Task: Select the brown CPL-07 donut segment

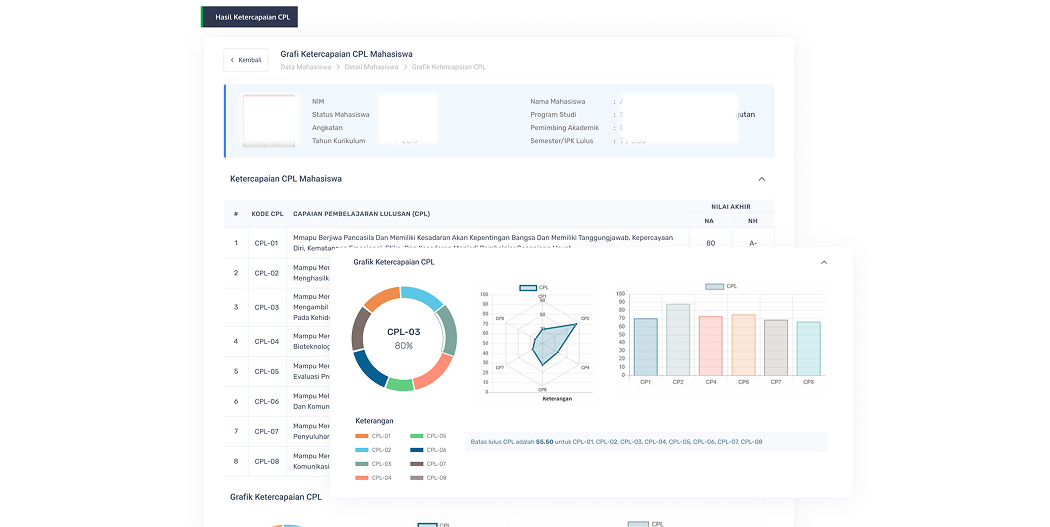Action: tap(360, 328)
